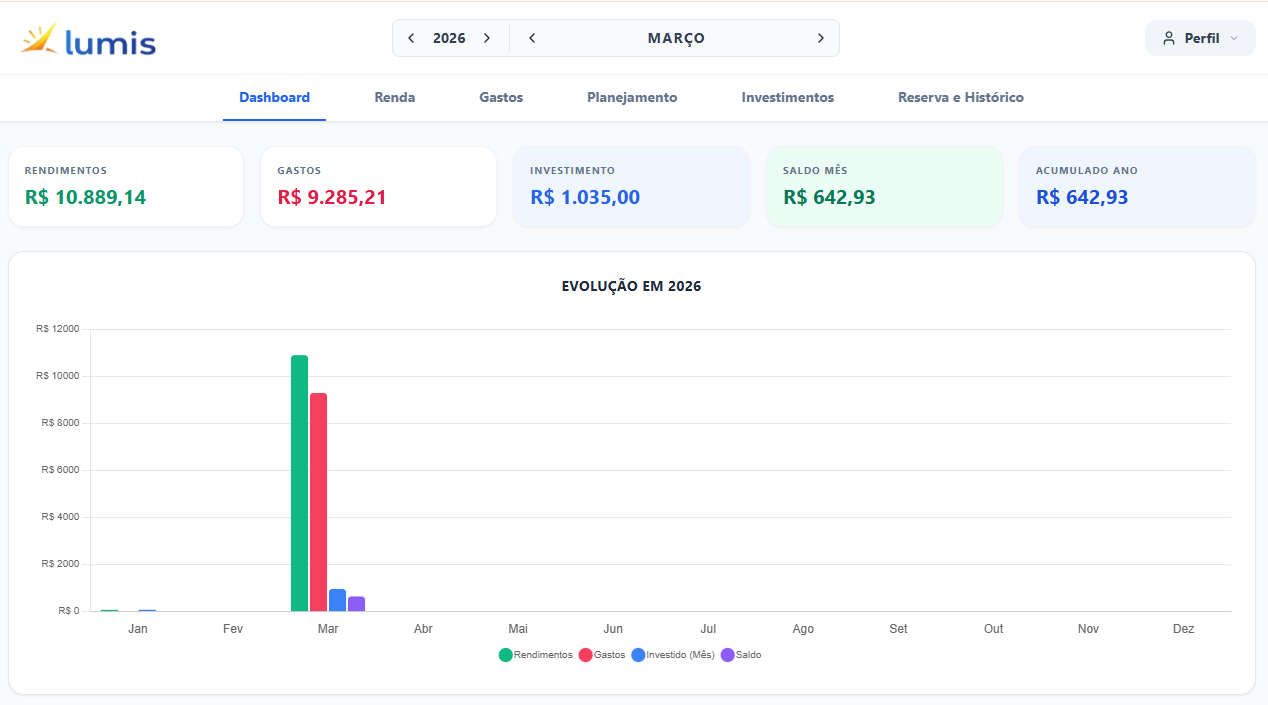Go to previous year with left arrow
Screen dimensions: 1268x705
point(411,38)
